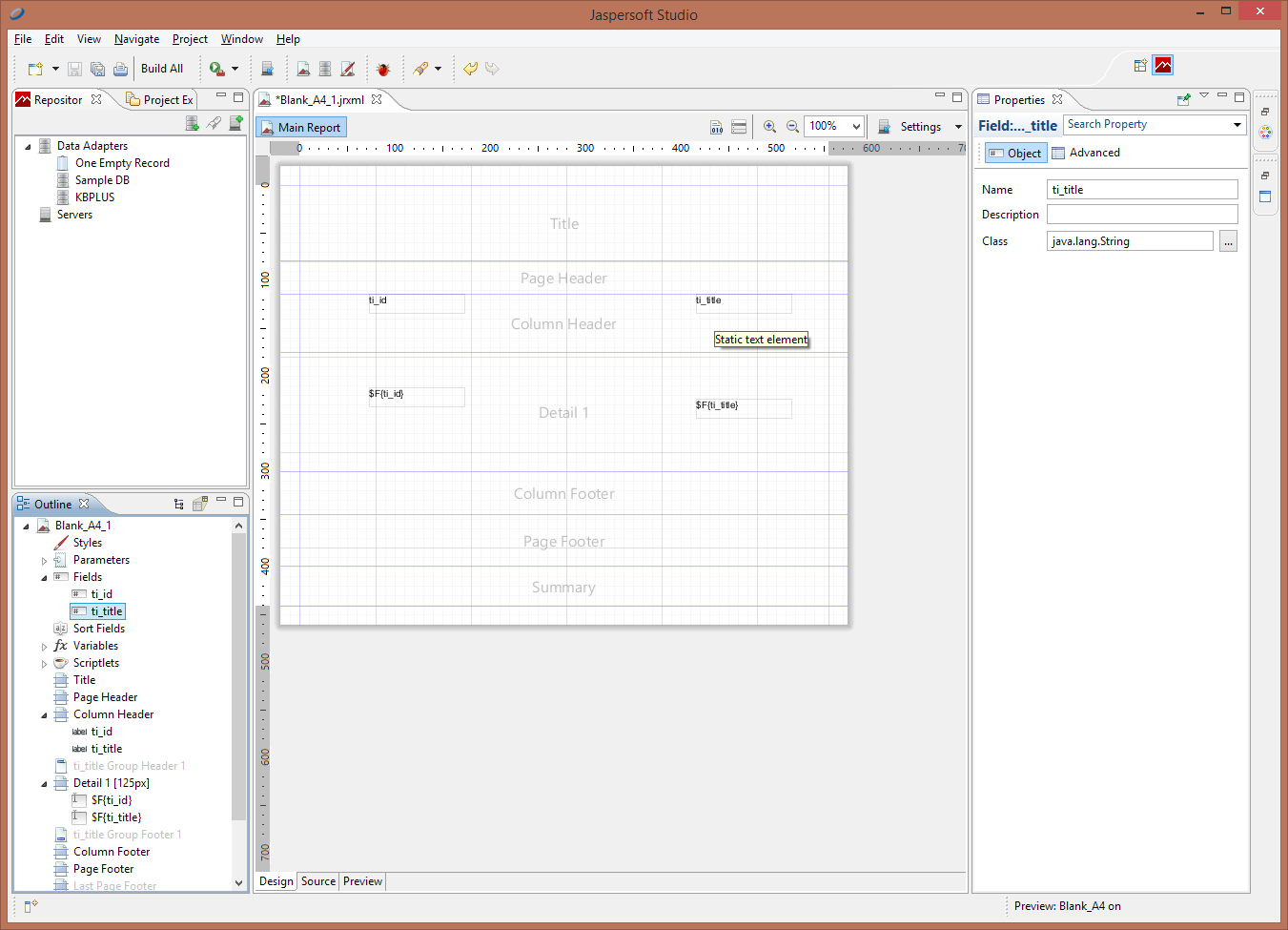Click the Build All button
Viewport: 1288px width, 930px height.
click(x=162, y=69)
